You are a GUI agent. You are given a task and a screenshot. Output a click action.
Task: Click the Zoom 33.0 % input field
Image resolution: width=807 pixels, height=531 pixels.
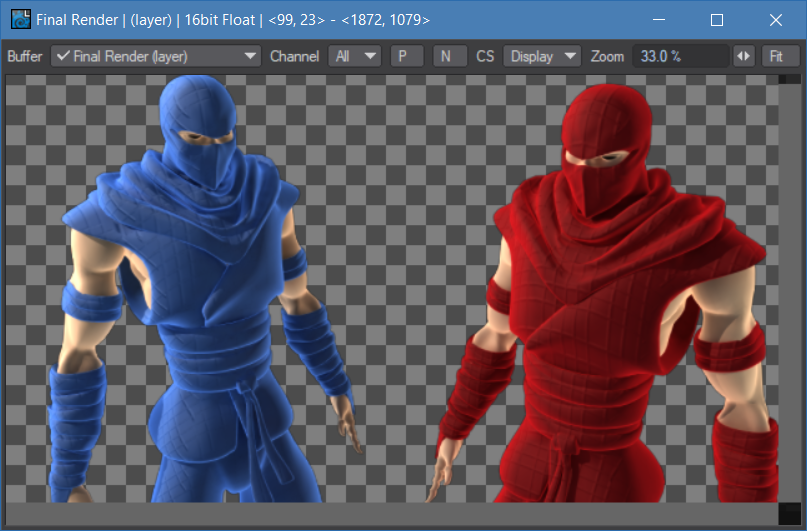pyautogui.click(x=678, y=56)
